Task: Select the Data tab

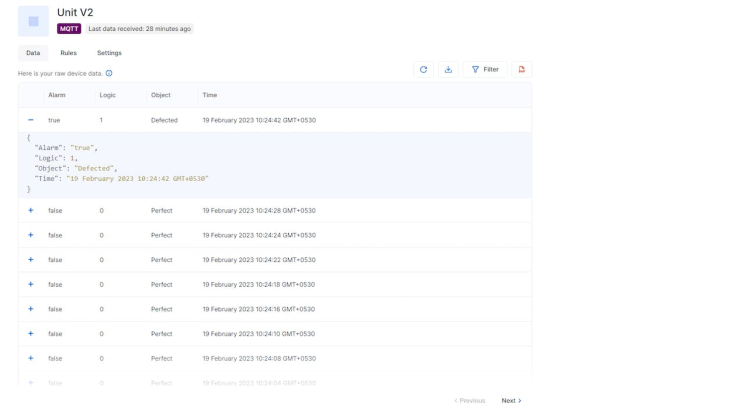Action: (33, 53)
